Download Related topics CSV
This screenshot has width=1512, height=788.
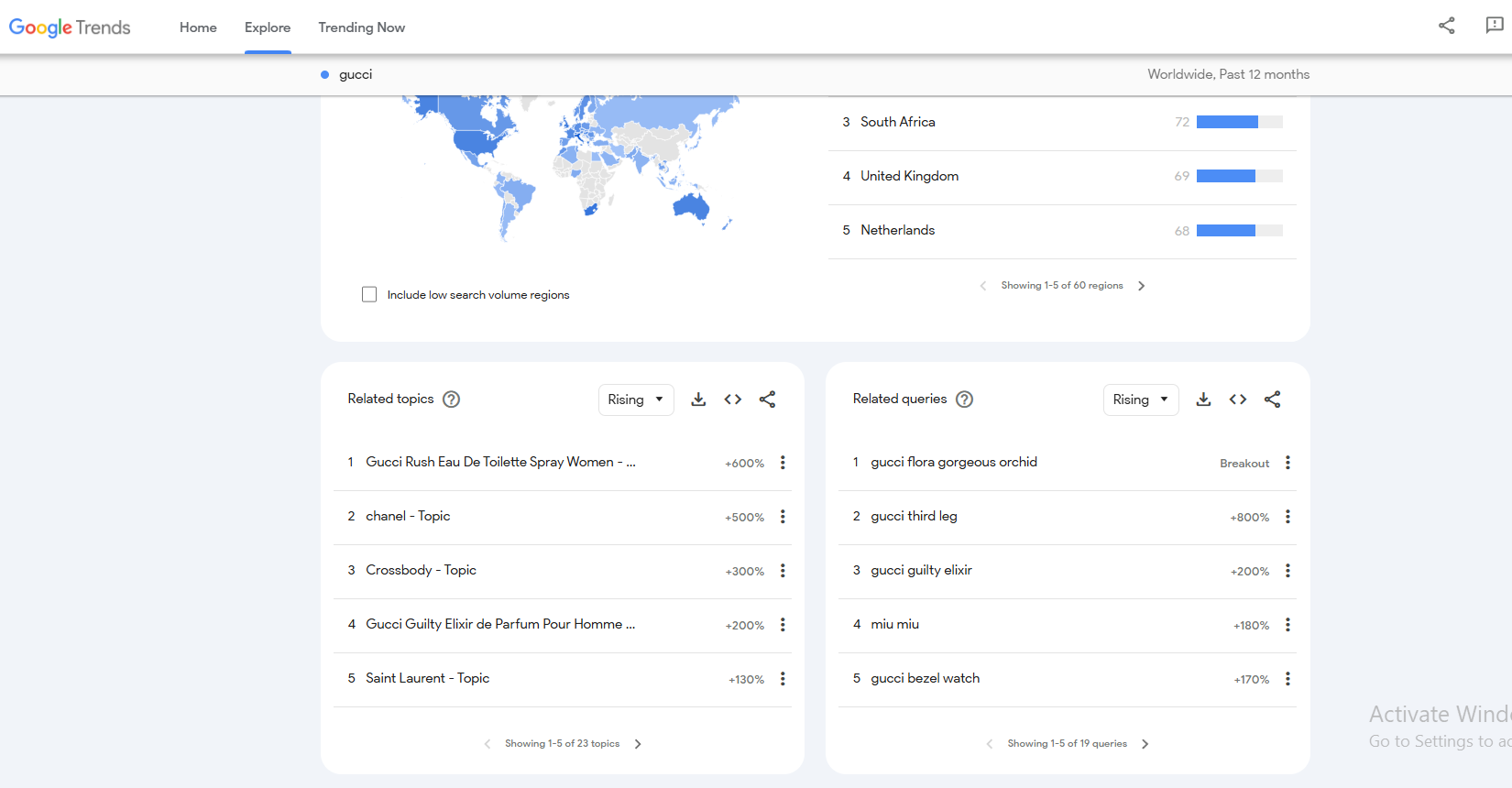698,399
